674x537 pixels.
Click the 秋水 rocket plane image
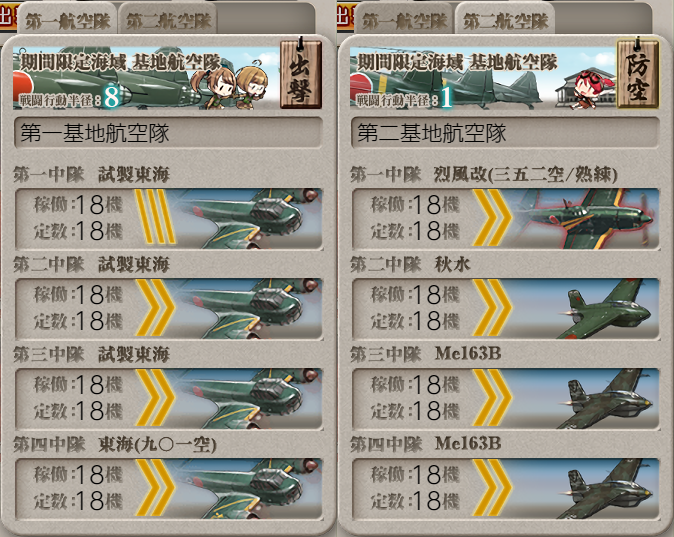pos(606,308)
